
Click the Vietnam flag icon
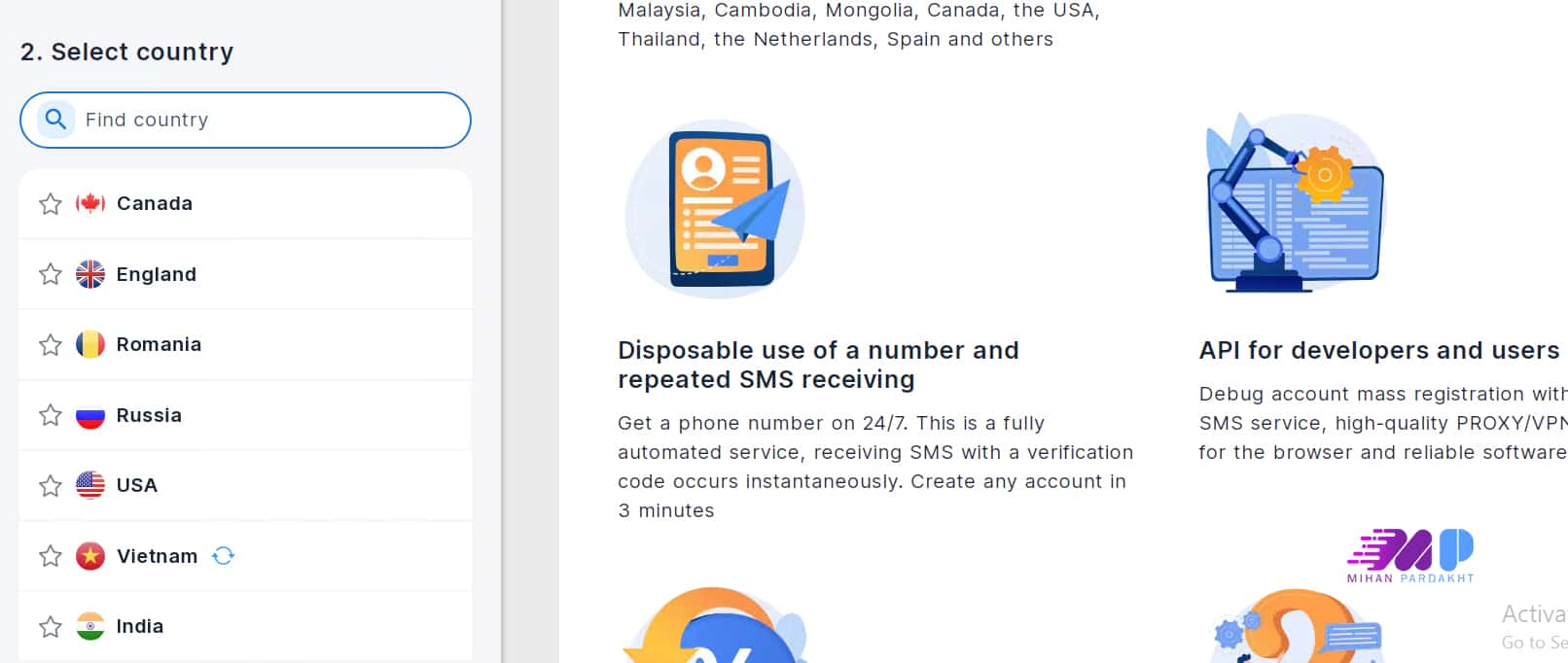pos(90,555)
